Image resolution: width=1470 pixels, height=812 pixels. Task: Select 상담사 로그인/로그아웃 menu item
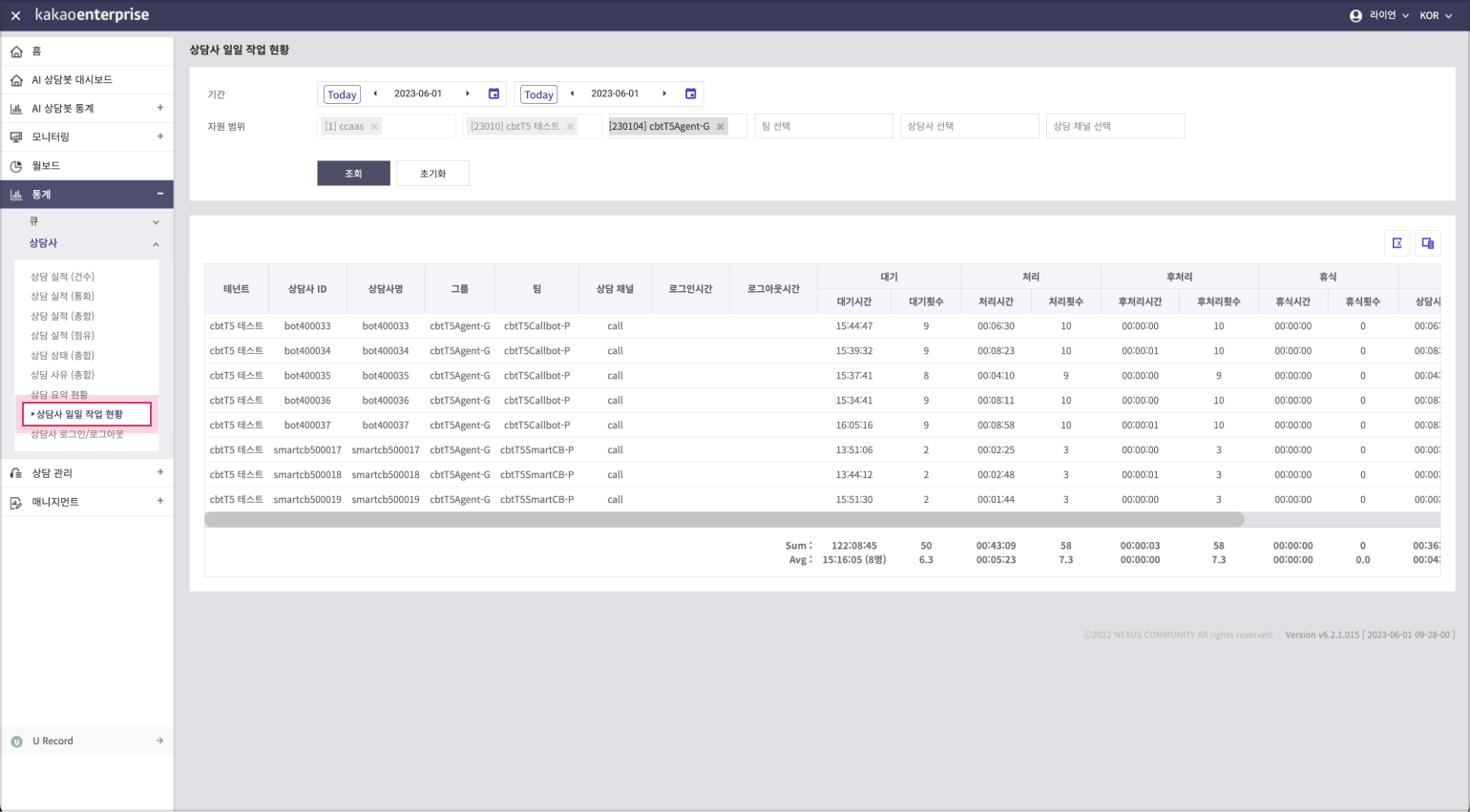point(77,434)
